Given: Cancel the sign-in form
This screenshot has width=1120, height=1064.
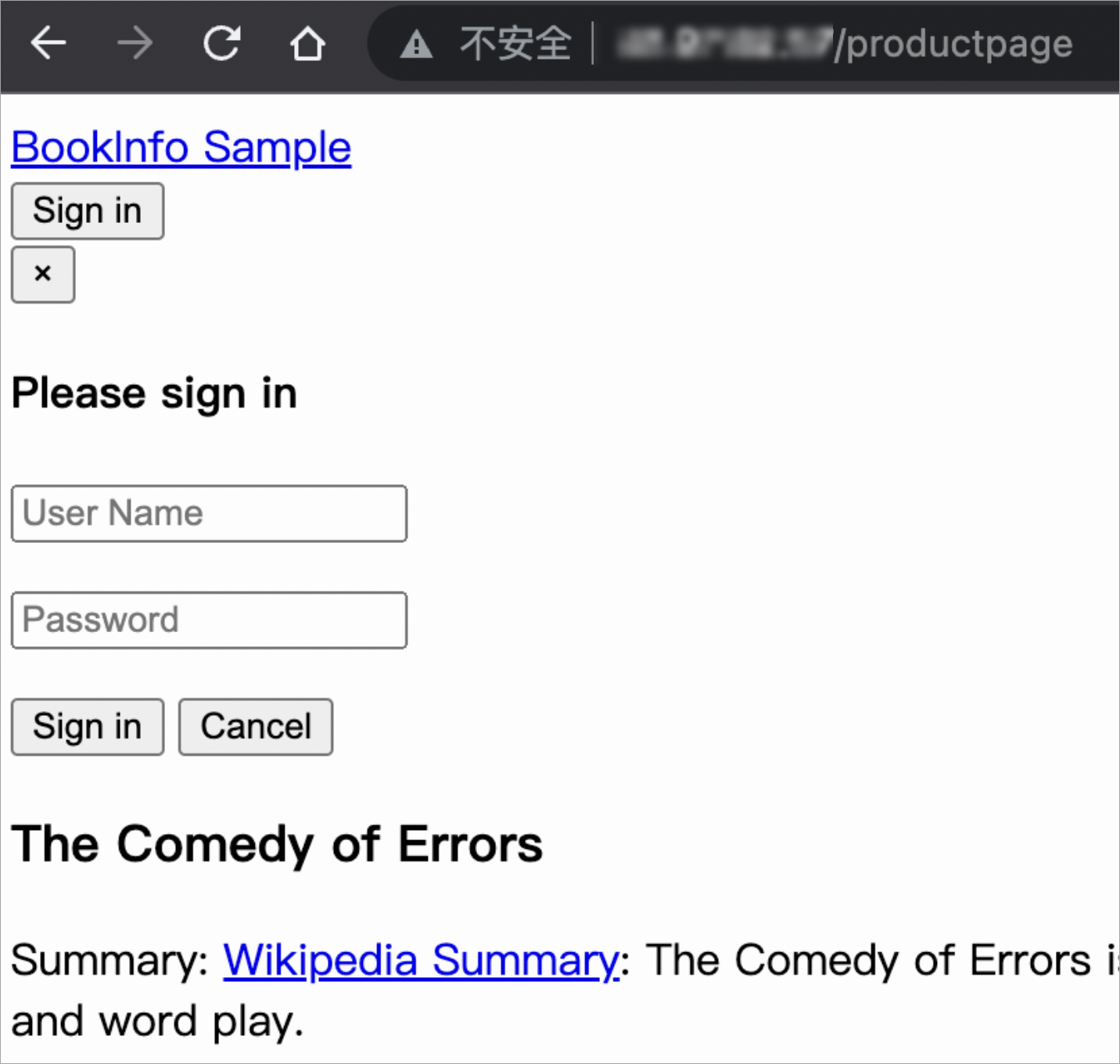Looking at the screenshot, I should click(256, 727).
